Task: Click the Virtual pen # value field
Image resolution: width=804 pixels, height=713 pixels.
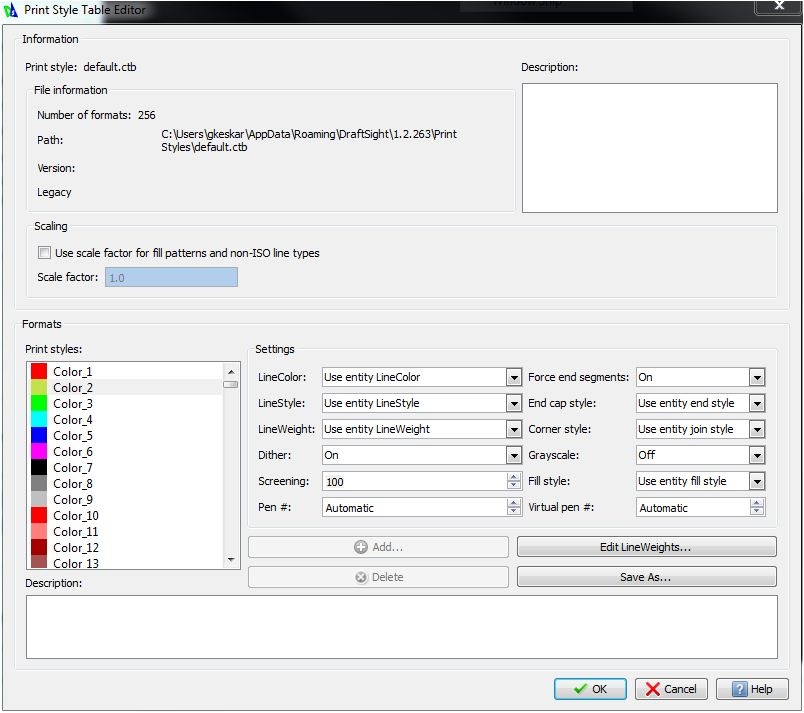Action: point(693,507)
